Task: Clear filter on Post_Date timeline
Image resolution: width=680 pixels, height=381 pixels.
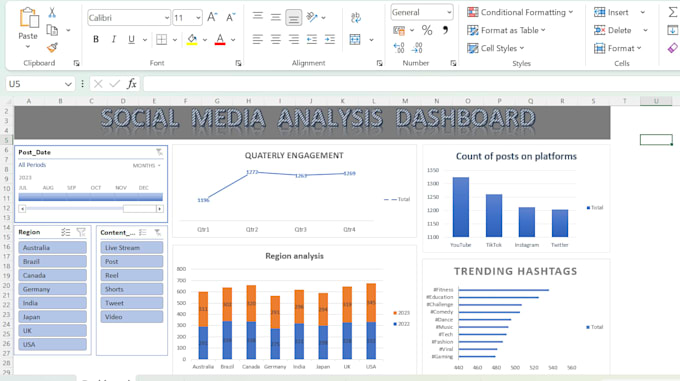Action: [x=159, y=152]
